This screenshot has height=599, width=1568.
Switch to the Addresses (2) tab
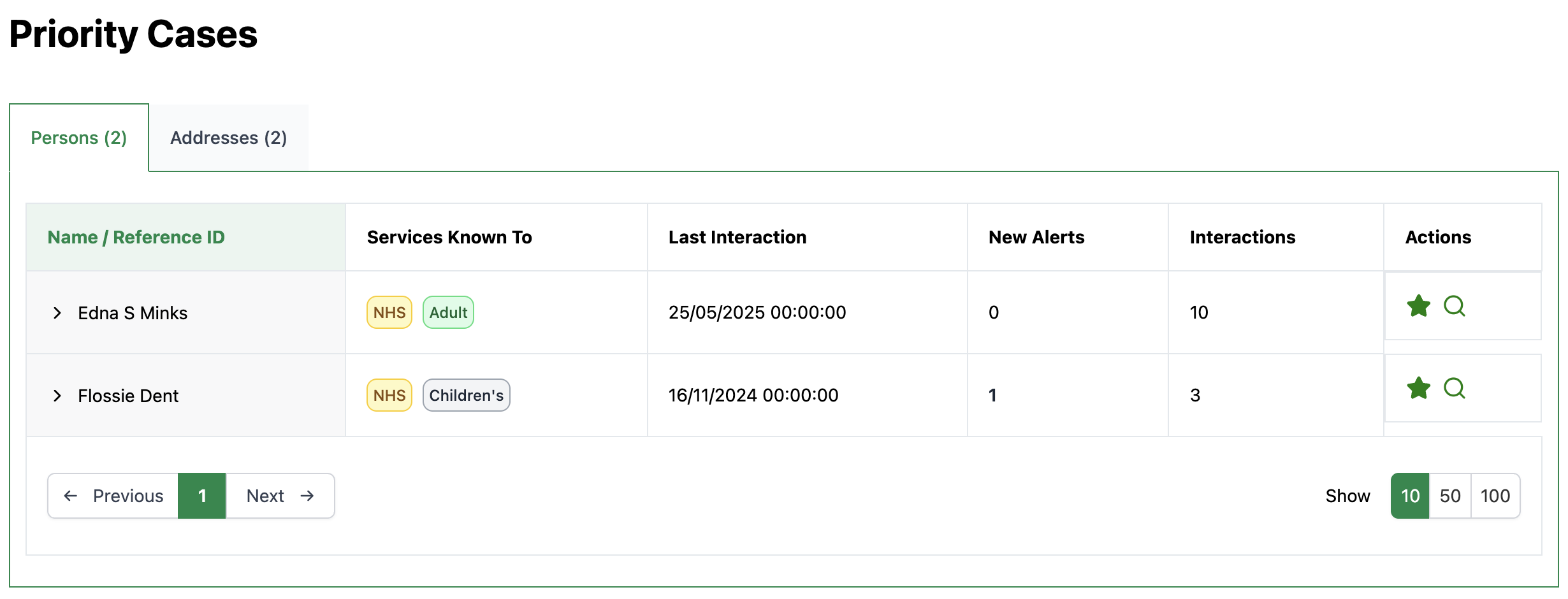coord(228,138)
